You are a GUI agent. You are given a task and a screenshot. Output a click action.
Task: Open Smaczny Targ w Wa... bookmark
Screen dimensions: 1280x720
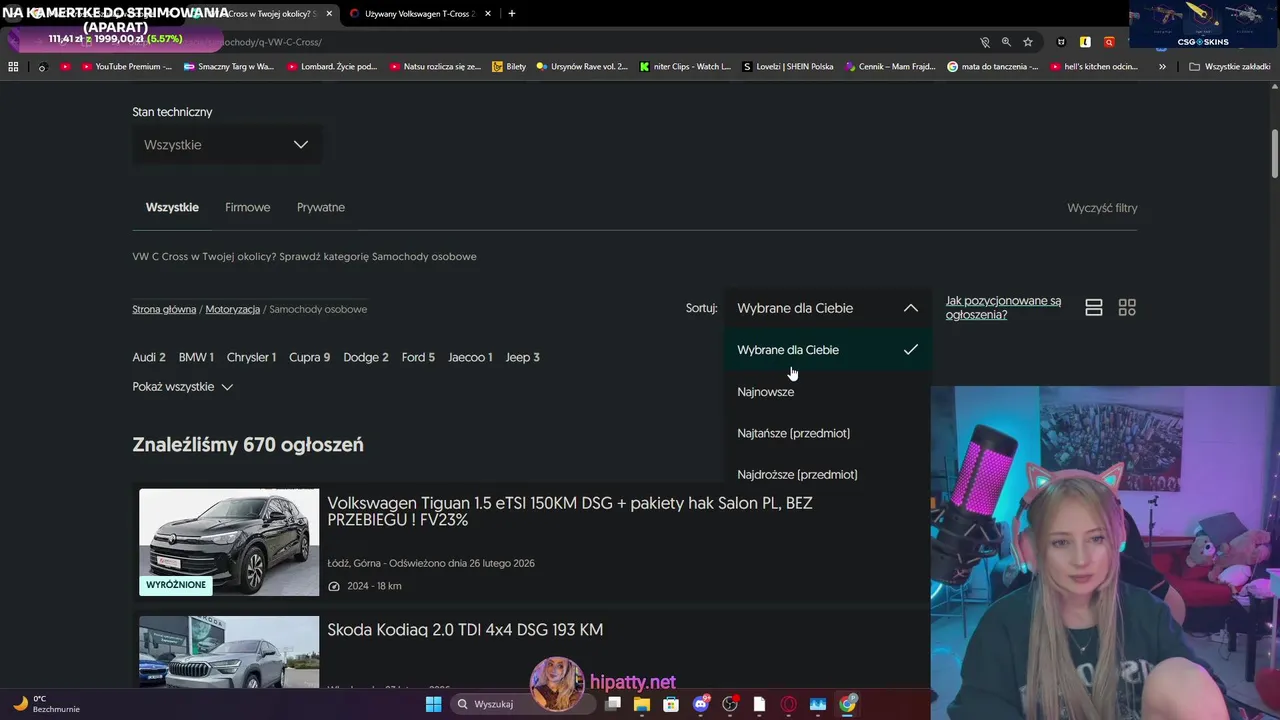tap(228, 67)
